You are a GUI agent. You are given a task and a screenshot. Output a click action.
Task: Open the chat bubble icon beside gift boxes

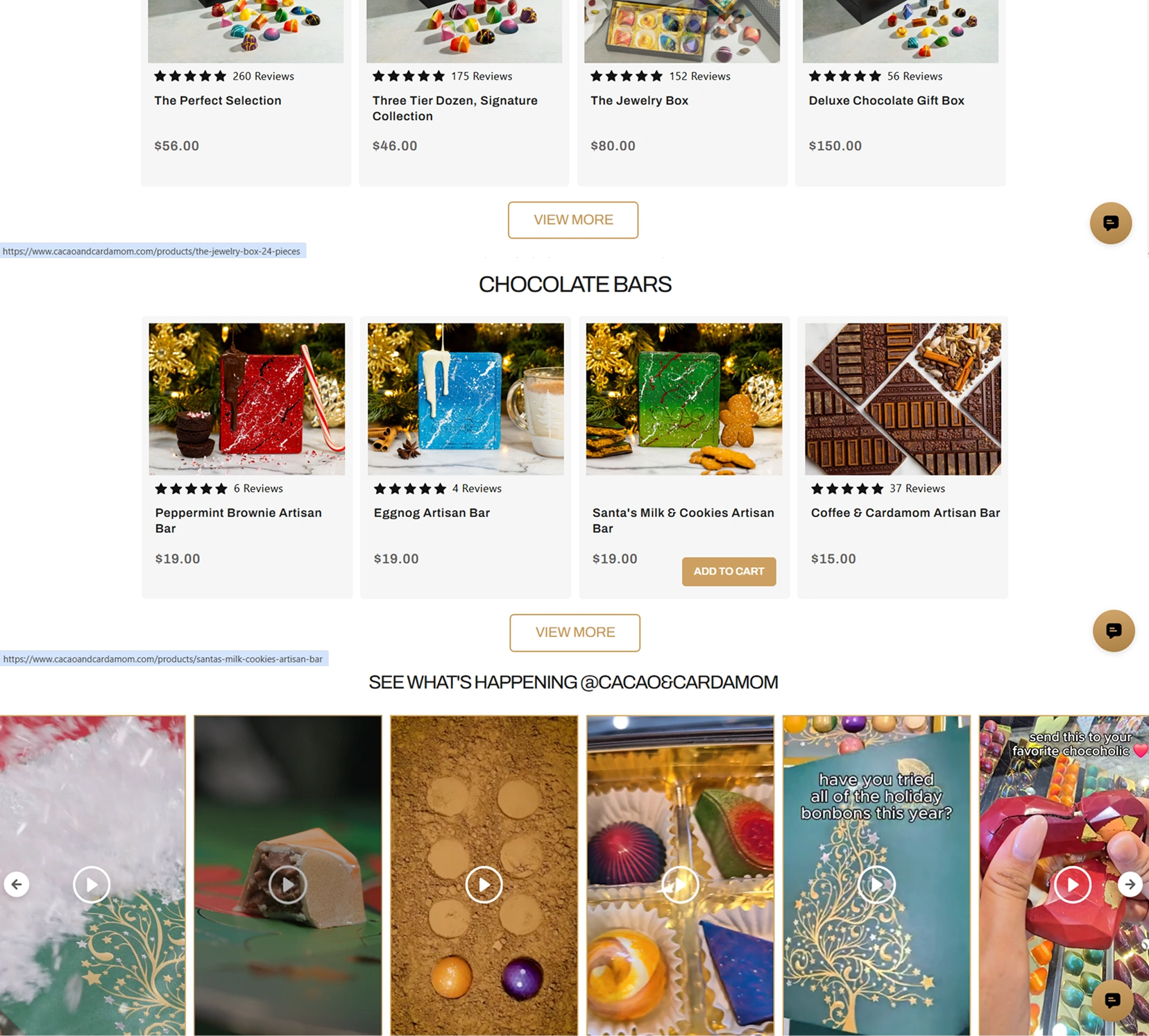point(1110,223)
